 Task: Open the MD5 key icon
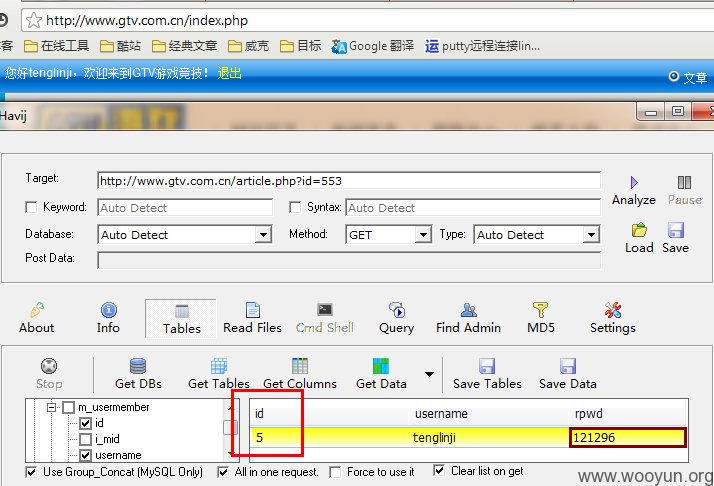[x=541, y=310]
